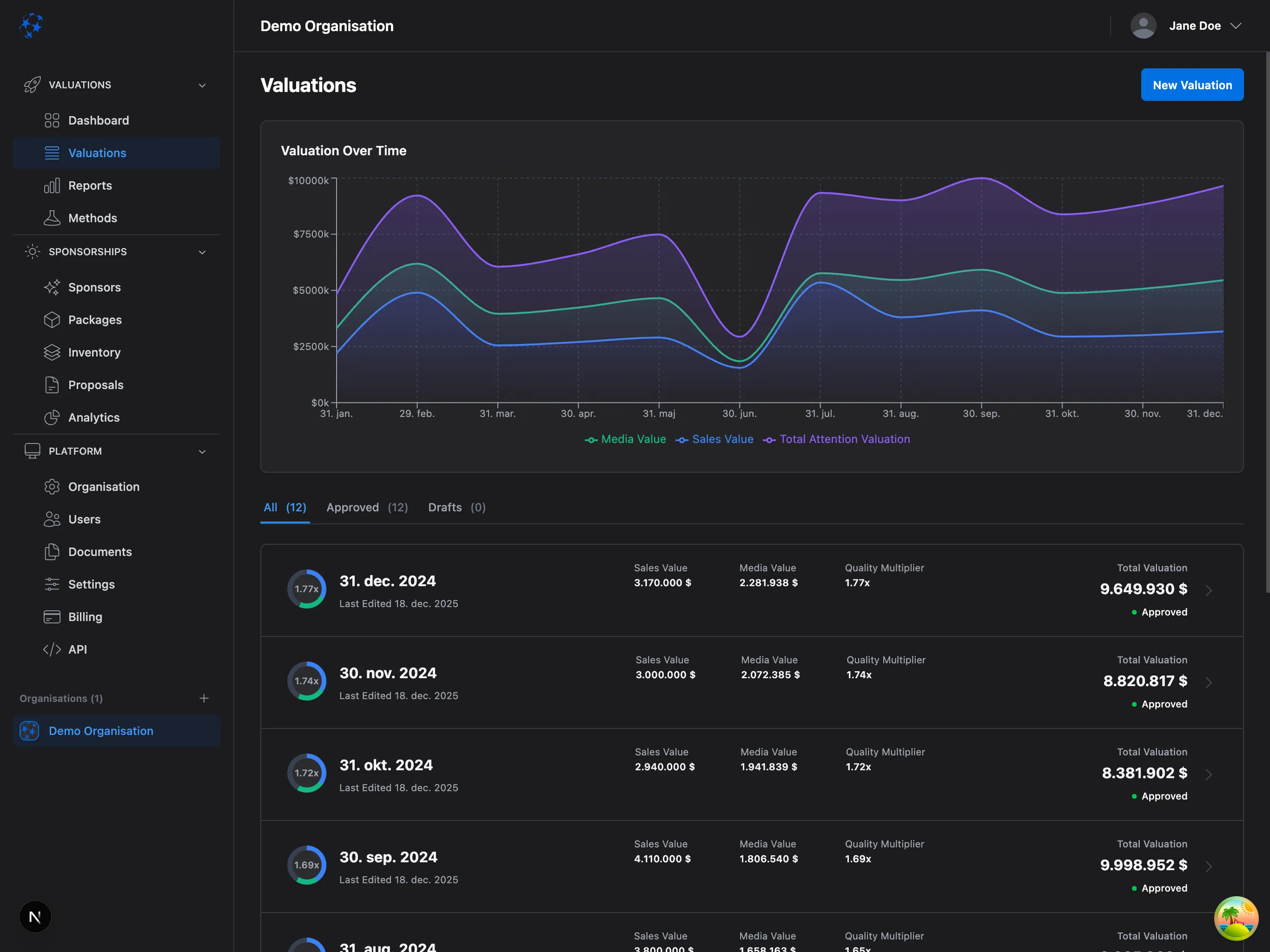
Task: Click the Reports bar chart icon
Action: tap(52, 186)
